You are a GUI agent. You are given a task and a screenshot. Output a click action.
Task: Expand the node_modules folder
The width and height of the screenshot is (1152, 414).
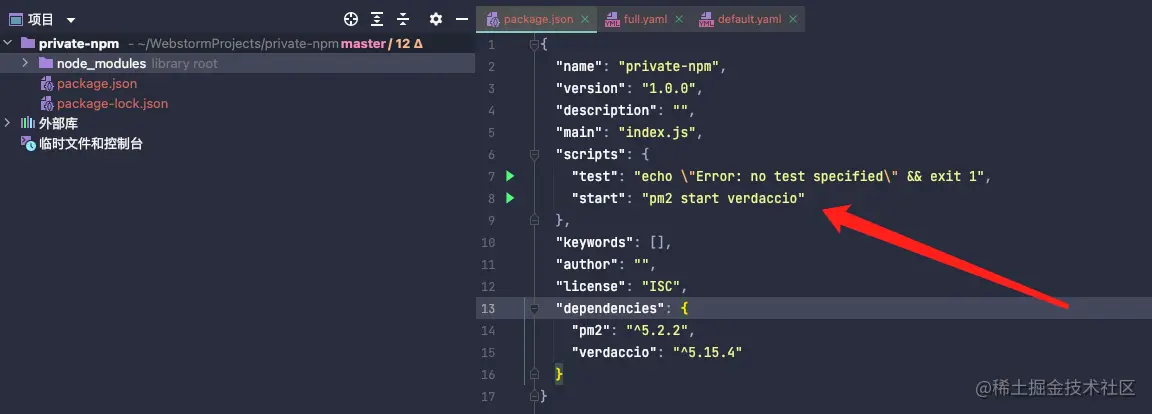[x=25, y=63]
